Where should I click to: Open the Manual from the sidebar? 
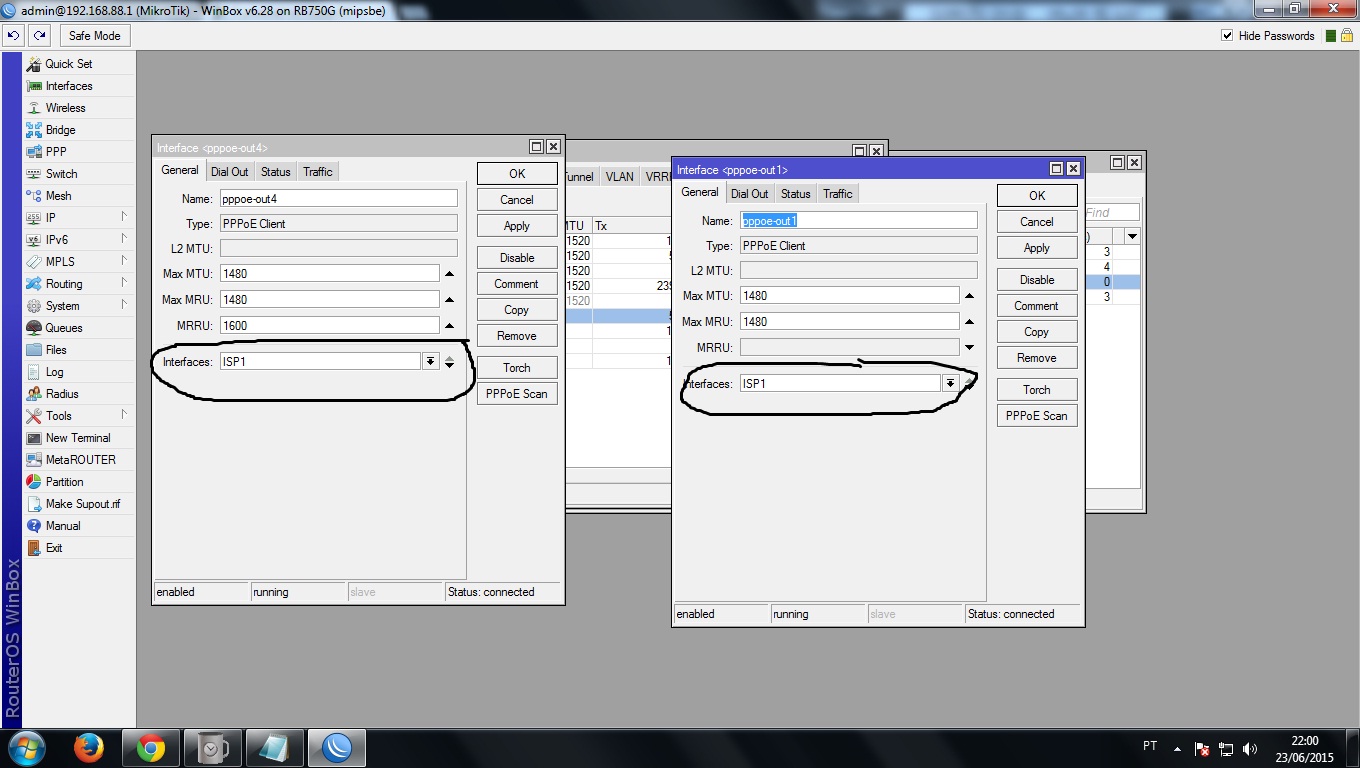[x=62, y=526]
